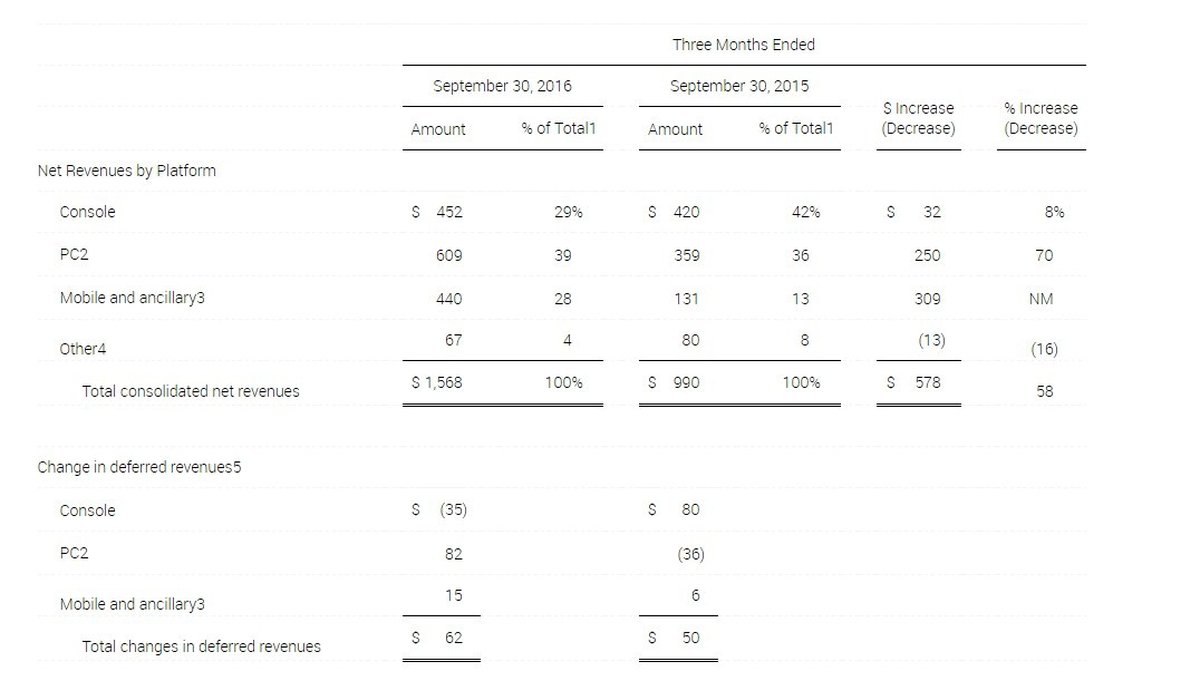Select the (35) Console deferred revenue value
Image resolution: width=1200 pixels, height=681 pixels.
[x=452, y=510]
